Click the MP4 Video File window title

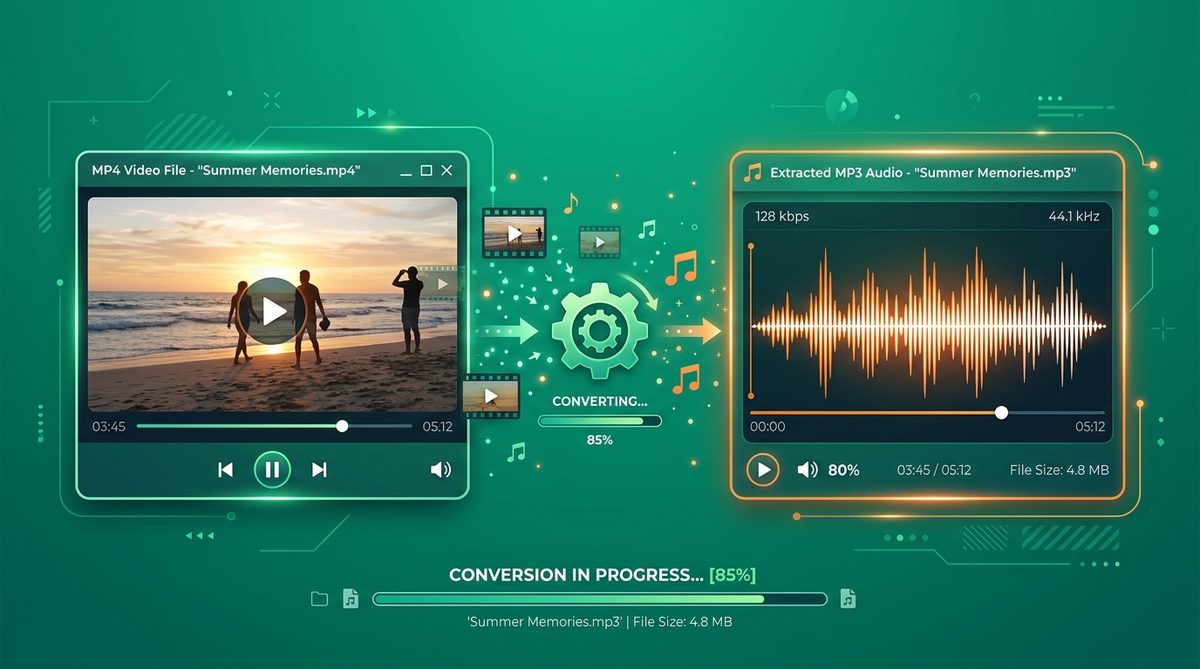(226, 171)
